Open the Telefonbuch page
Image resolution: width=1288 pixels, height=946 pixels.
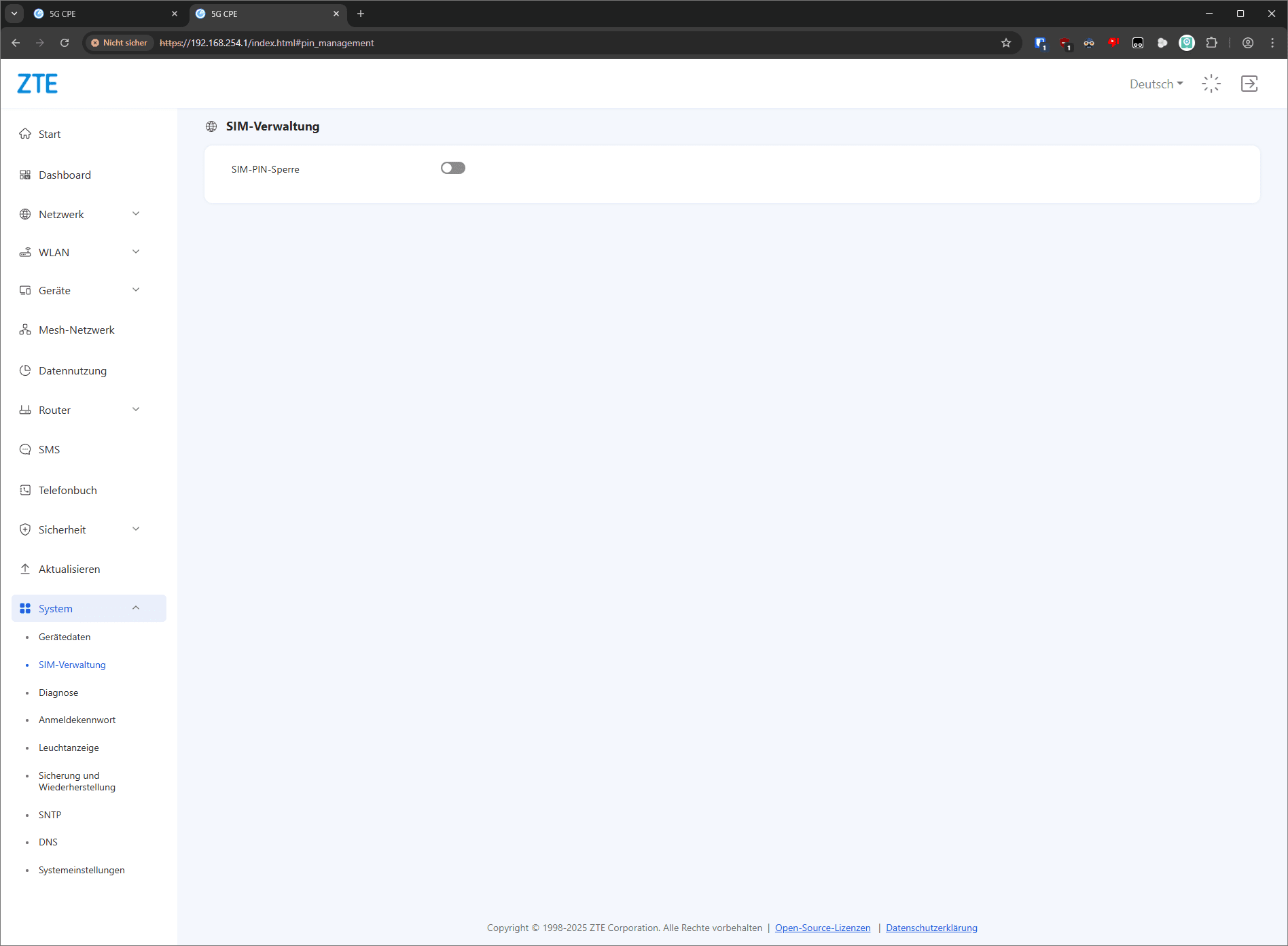pos(67,490)
